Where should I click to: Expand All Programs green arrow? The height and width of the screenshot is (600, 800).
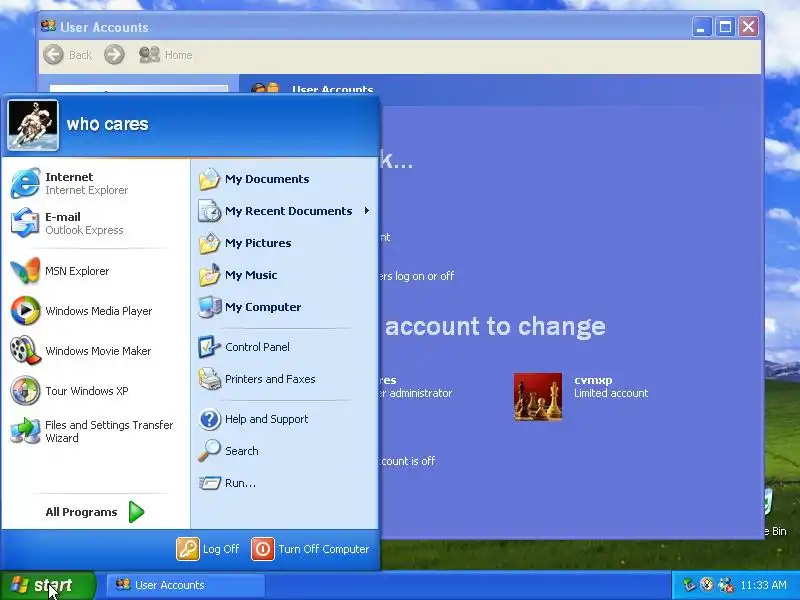tap(136, 512)
